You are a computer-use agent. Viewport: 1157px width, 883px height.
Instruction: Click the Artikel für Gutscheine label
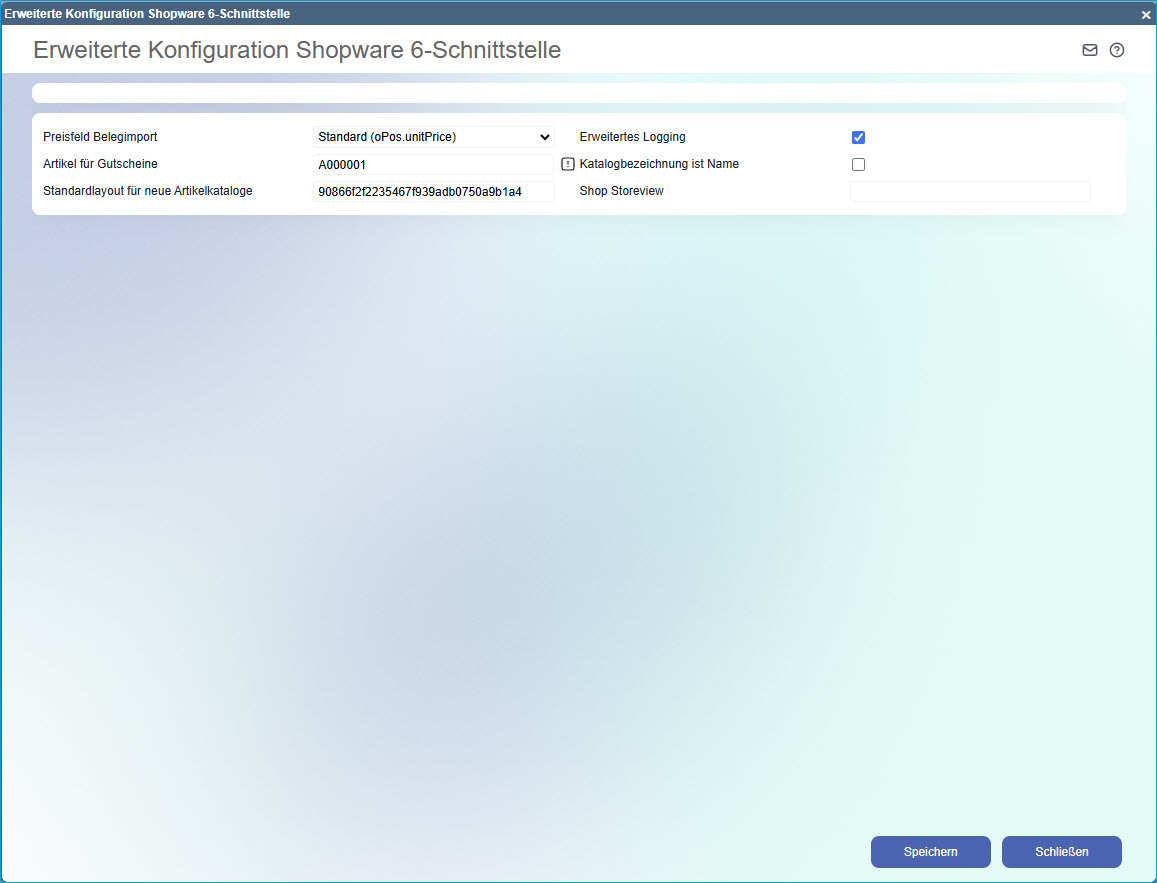[x=100, y=164]
